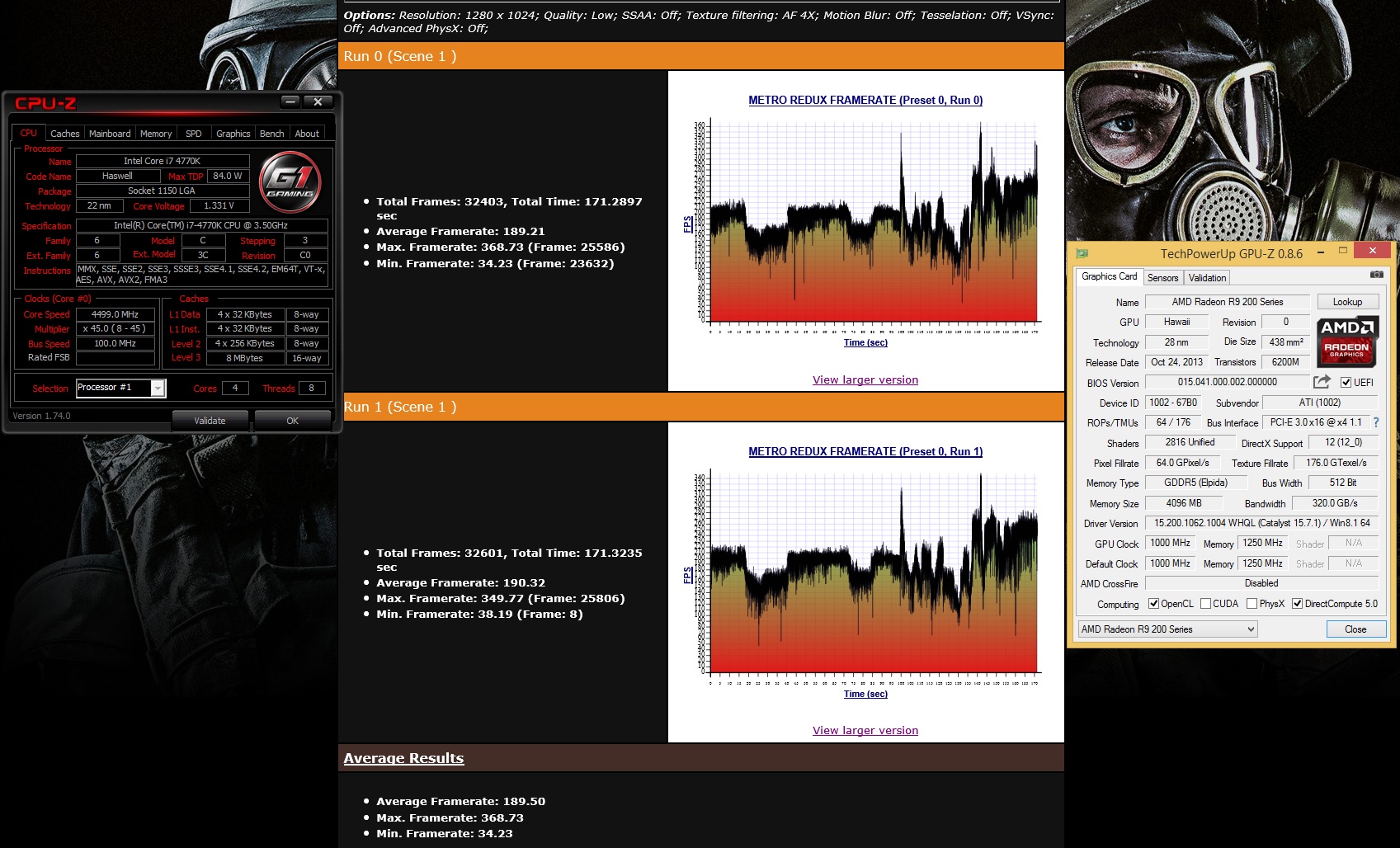This screenshot has width=1400, height=848.
Task: Enable the CUDA checkbox
Action: (x=1205, y=604)
